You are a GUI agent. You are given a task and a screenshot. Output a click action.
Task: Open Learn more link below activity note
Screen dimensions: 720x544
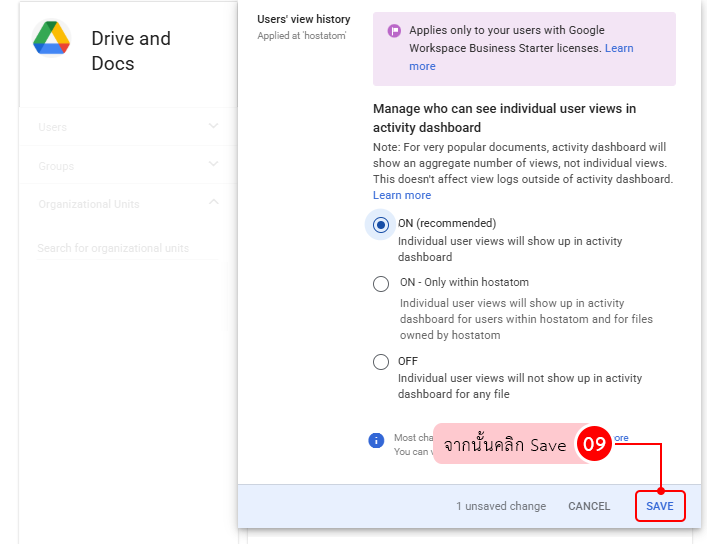[x=402, y=195]
